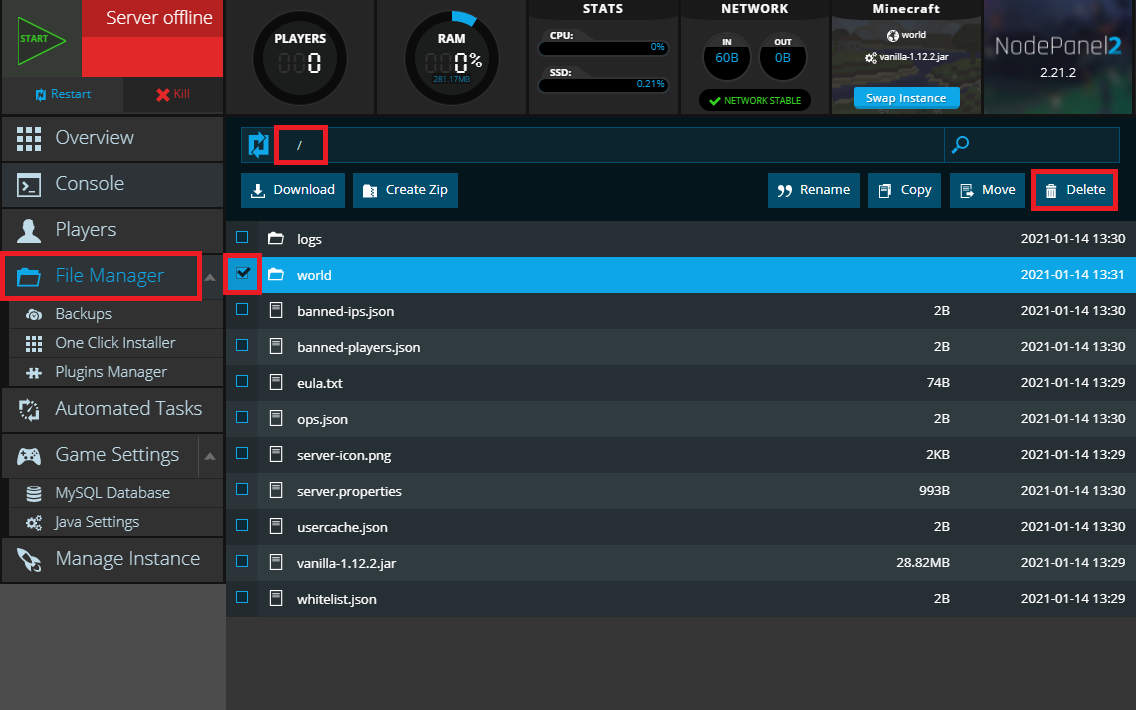Click the server-icon.png file icon
Viewport: 1136px width, 710px height.
(276, 454)
